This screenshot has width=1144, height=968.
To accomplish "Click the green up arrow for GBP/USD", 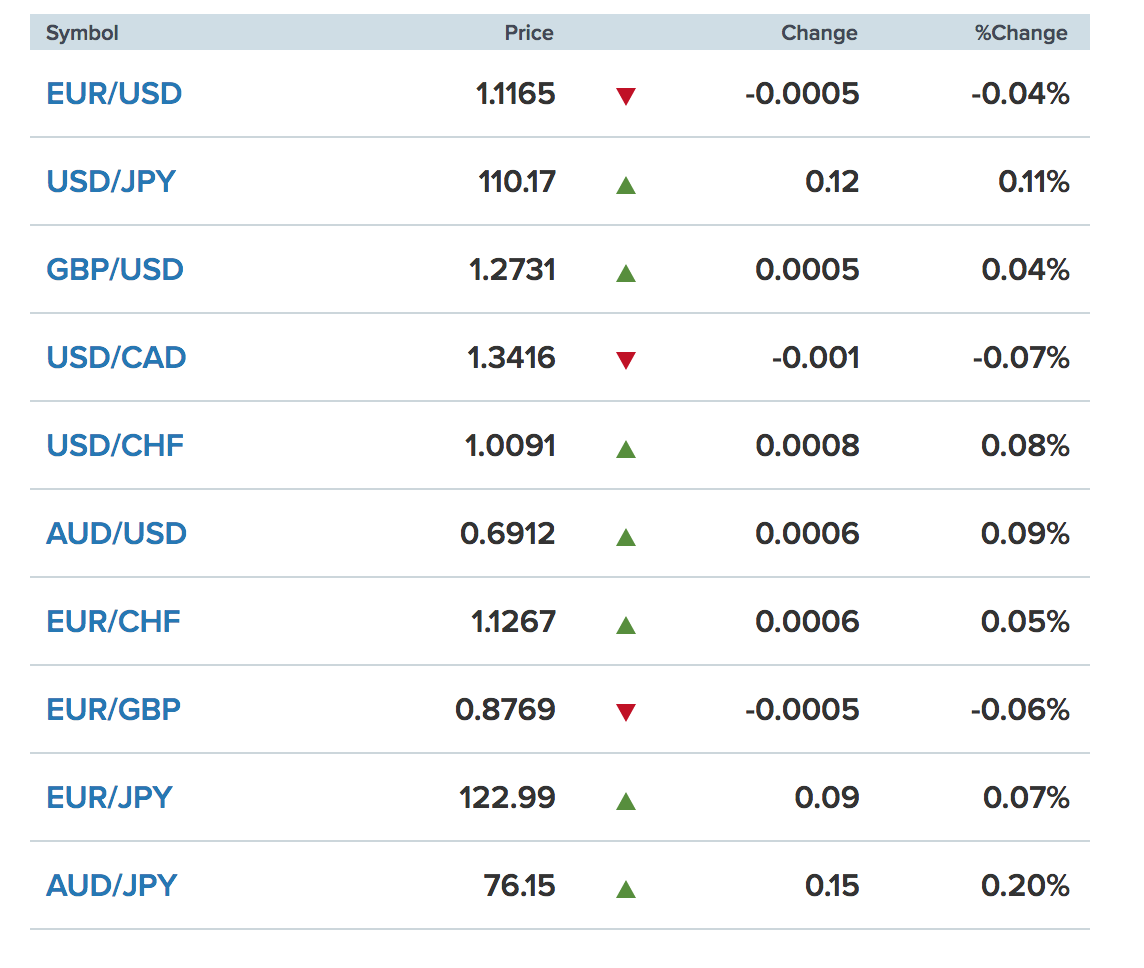I will click(x=625, y=274).
